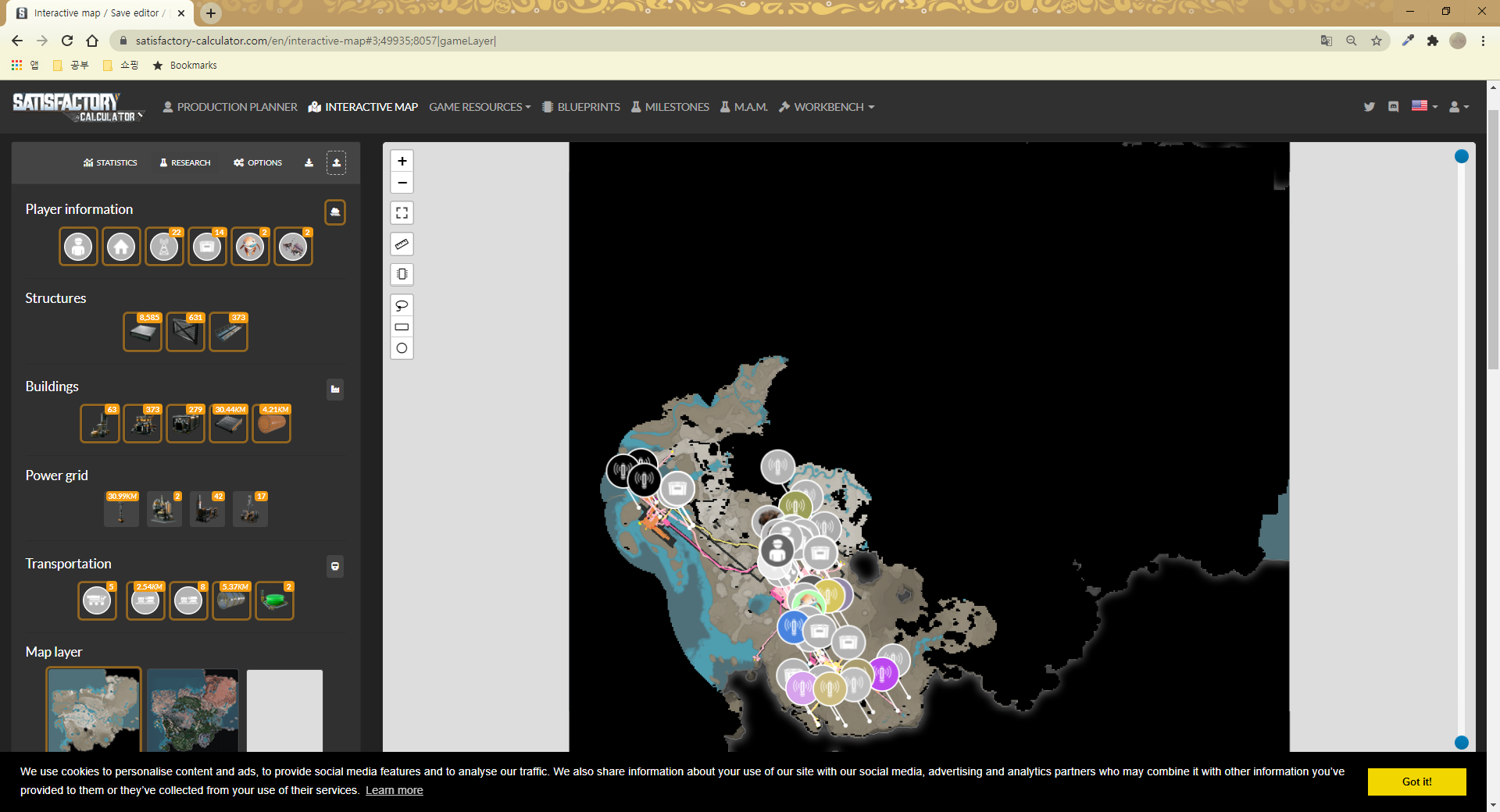Toggle pipelines layer showing 4.21KM

272,423
